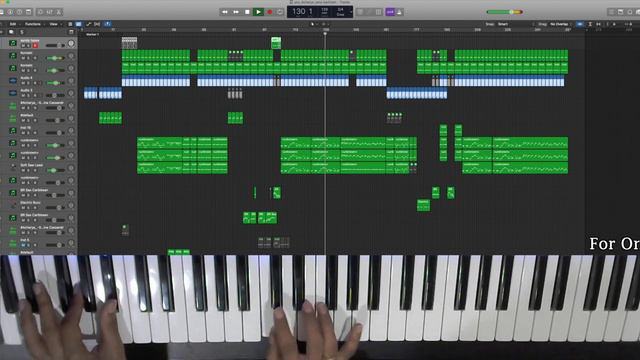Screen dimensions: 640x360
Task: Open the secondary tool menu
Action: tap(325, 24)
